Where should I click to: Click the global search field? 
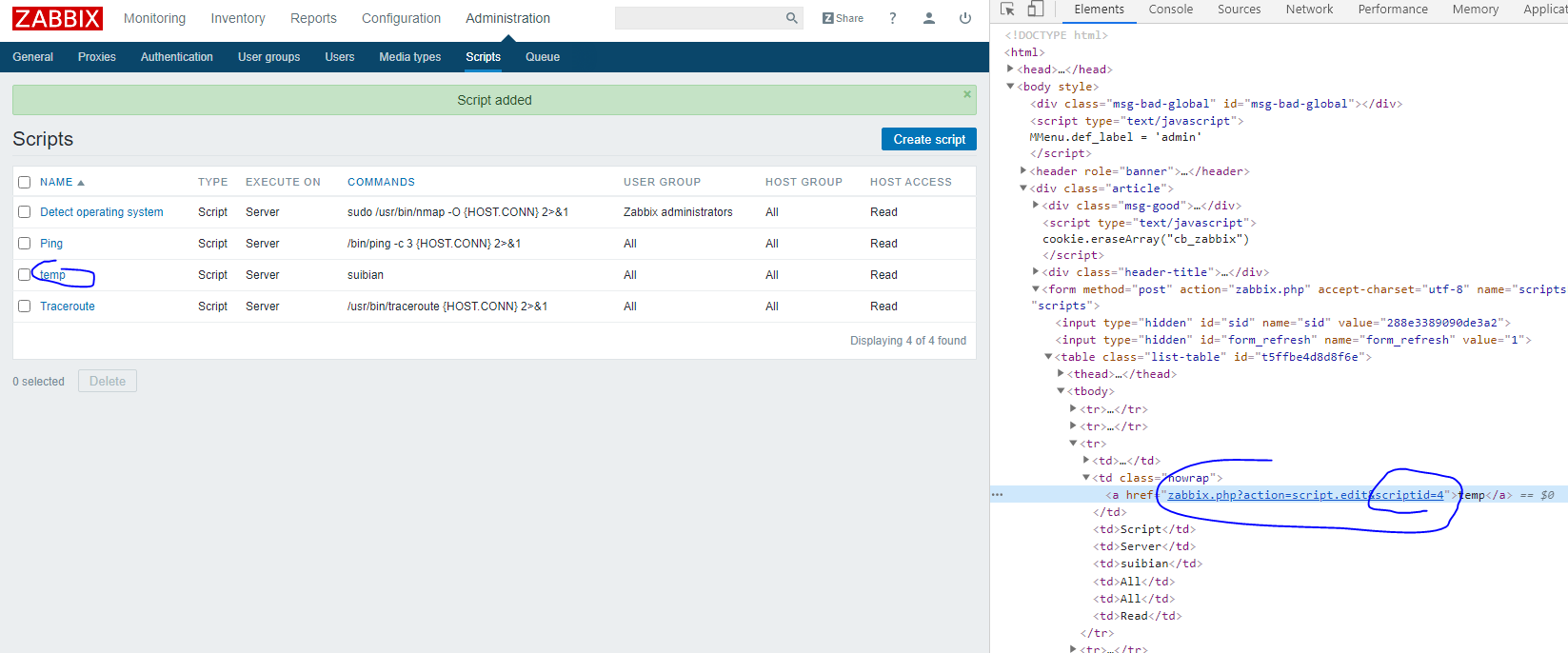pos(699,18)
